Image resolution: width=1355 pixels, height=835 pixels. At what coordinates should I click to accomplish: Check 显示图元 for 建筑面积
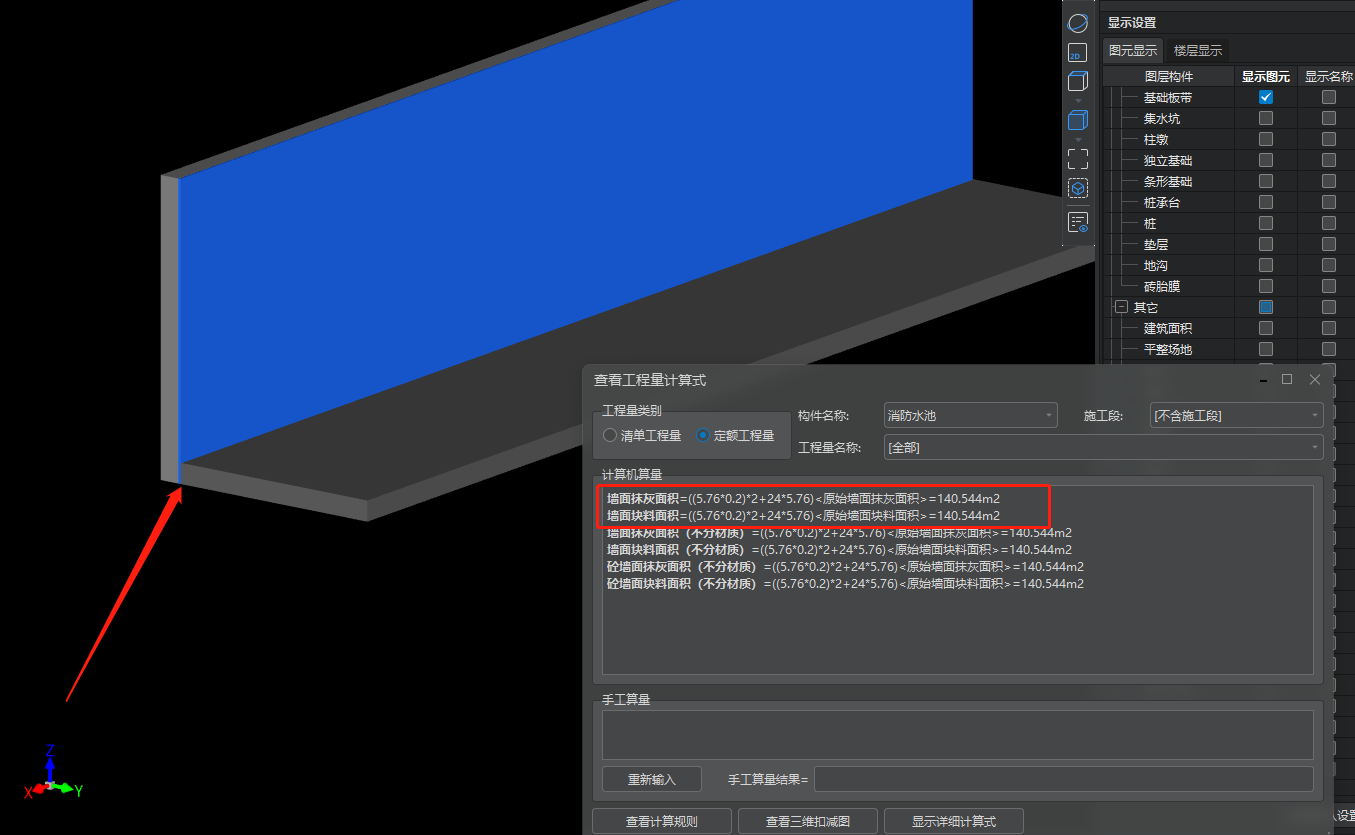pyautogui.click(x=1266, y=328)
